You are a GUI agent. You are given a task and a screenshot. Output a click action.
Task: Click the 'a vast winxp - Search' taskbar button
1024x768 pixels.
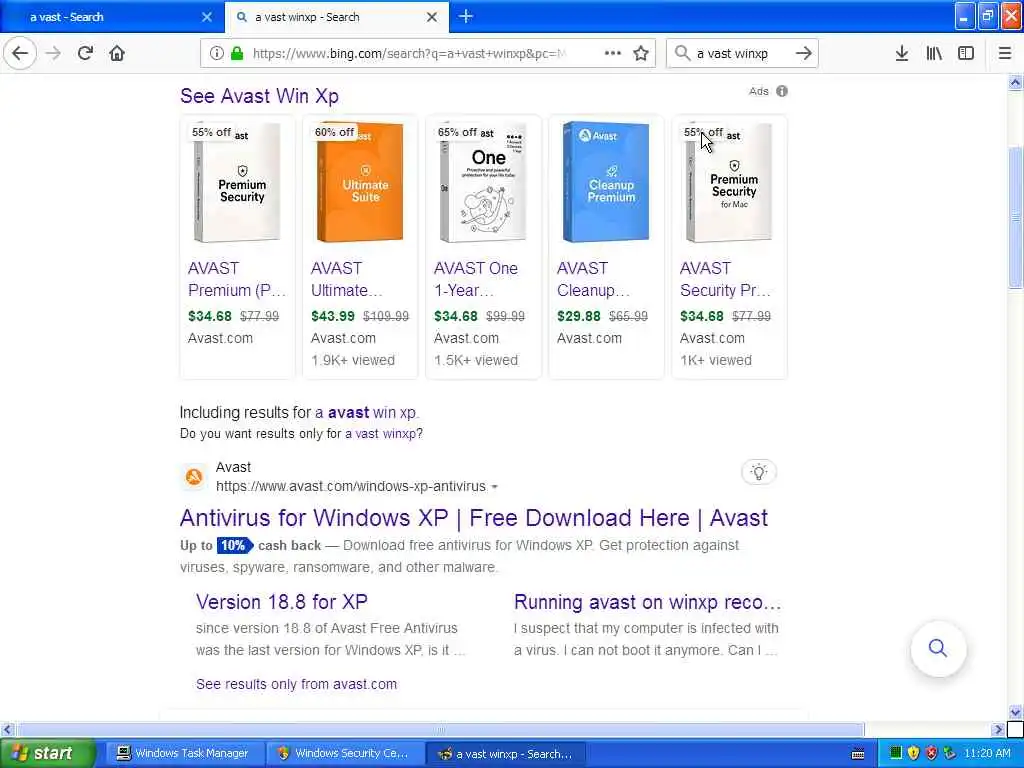[506, 754]
